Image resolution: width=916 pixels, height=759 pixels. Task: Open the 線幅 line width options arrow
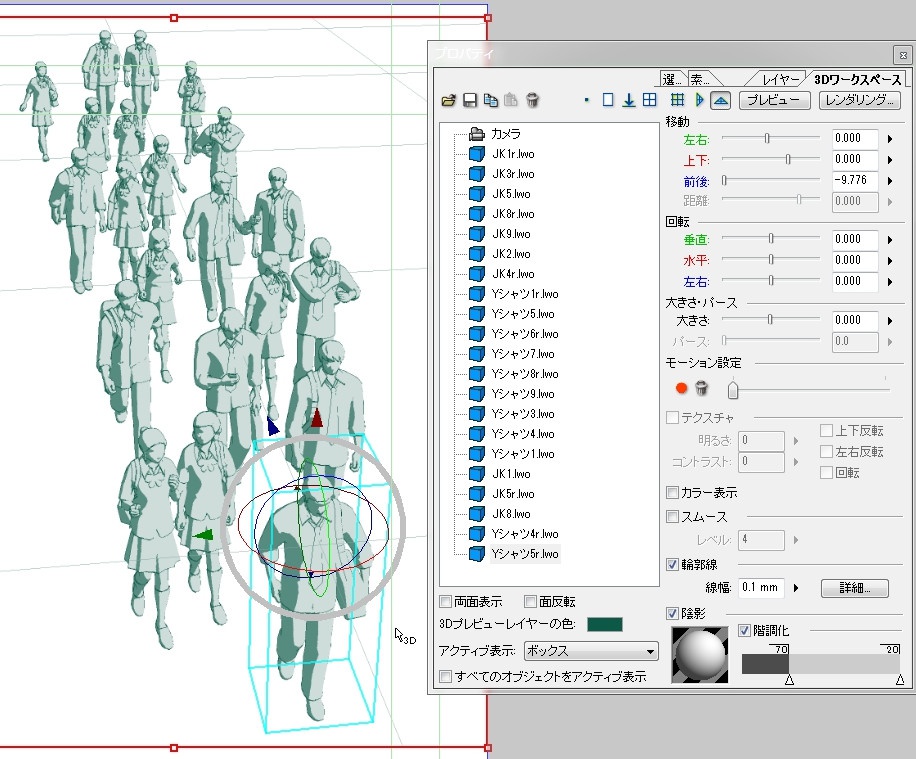pos(795,589)
